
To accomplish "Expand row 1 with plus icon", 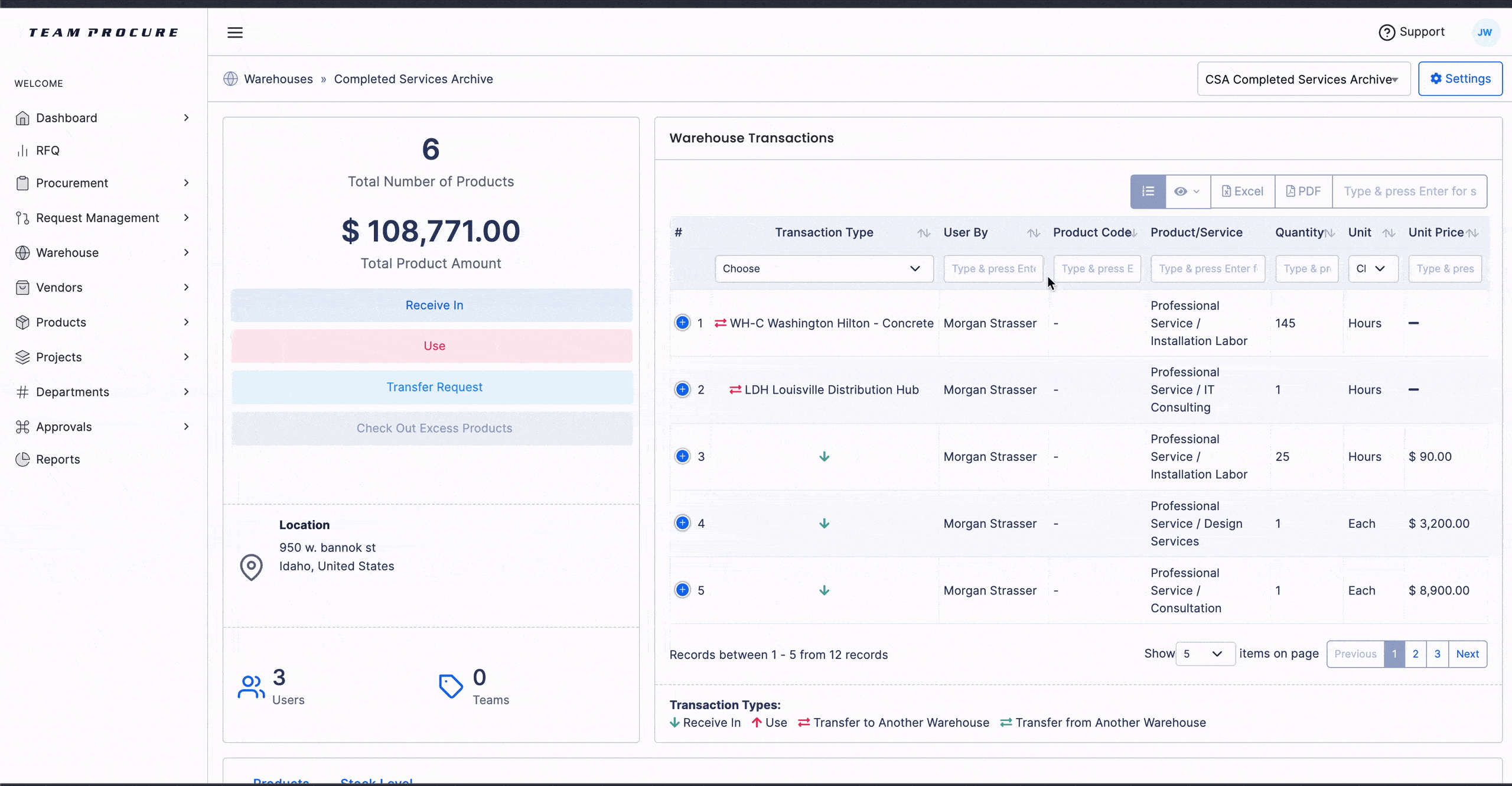I will coord(682,323).
